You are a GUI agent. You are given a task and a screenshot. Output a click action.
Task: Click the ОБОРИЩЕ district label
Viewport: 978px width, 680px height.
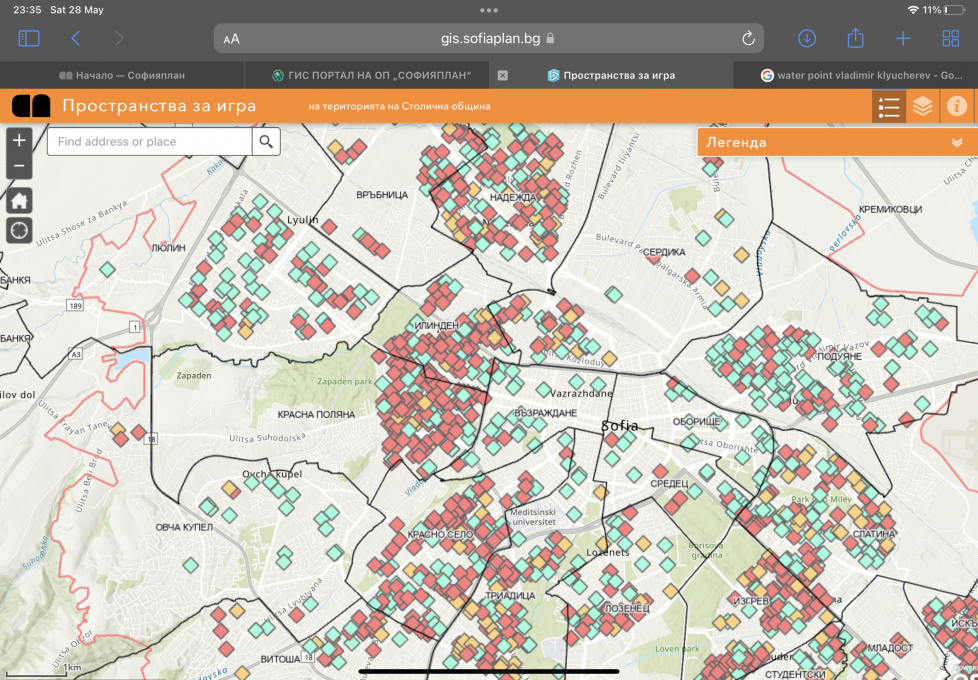click(x=696, y=422)
